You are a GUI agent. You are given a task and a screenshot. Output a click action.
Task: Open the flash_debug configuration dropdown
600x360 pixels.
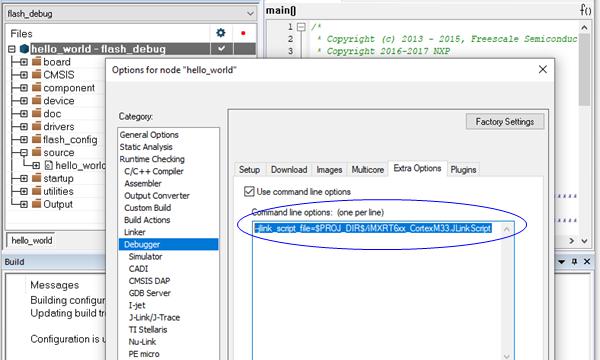(130, 14)
